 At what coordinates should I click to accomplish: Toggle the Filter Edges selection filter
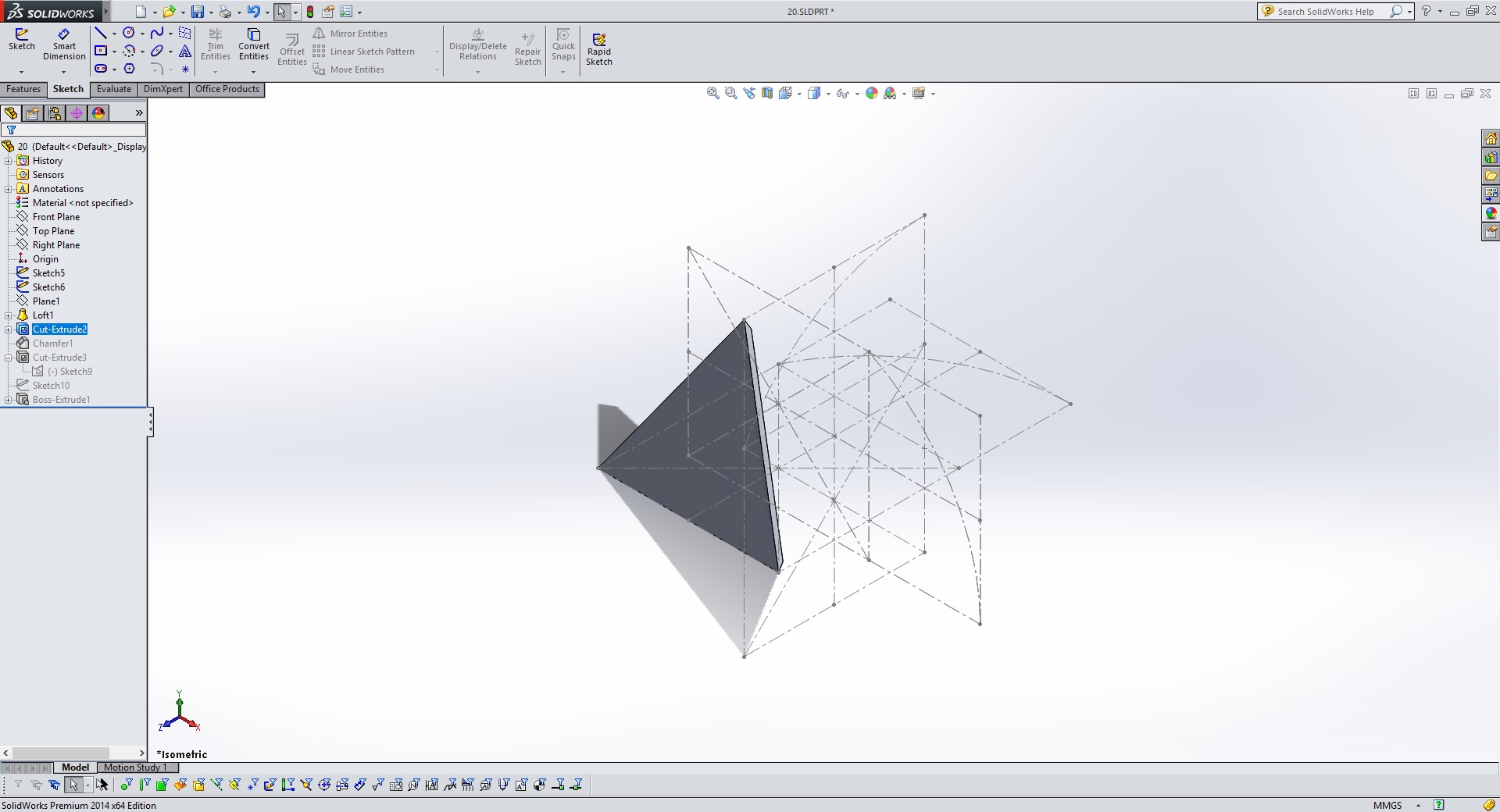click(145, 785)
